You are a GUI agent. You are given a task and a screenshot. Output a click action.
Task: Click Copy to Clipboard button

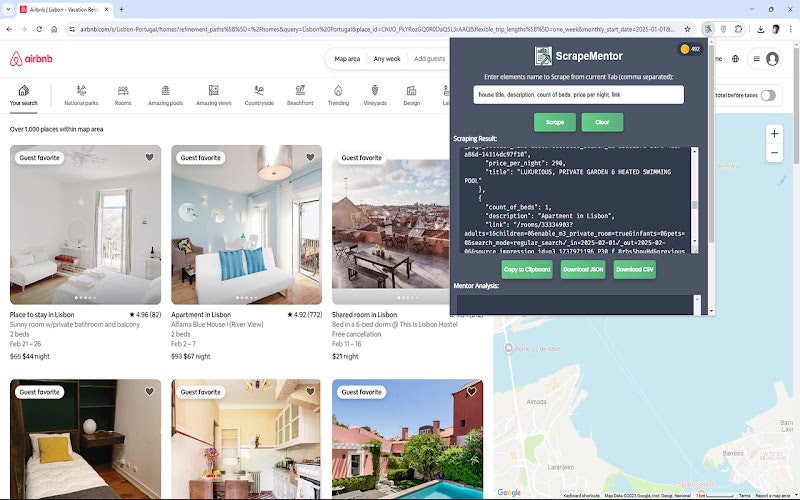(x=527, y=269)
